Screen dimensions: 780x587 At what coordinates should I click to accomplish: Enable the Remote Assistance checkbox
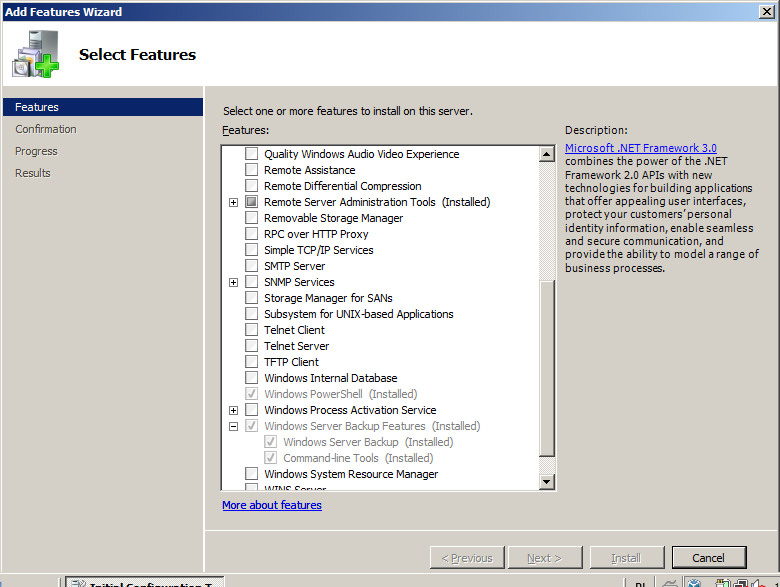(x=252, y=170)
